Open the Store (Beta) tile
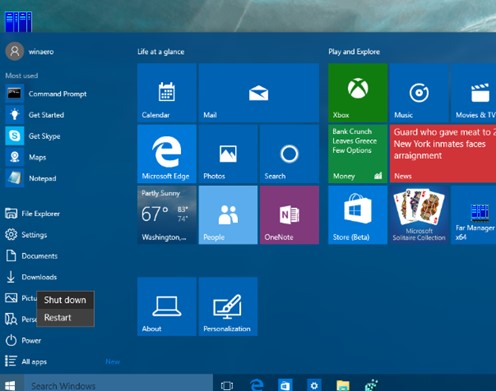Image resolution: width=496 pixels, height=391 pixels. click(358, 215)
